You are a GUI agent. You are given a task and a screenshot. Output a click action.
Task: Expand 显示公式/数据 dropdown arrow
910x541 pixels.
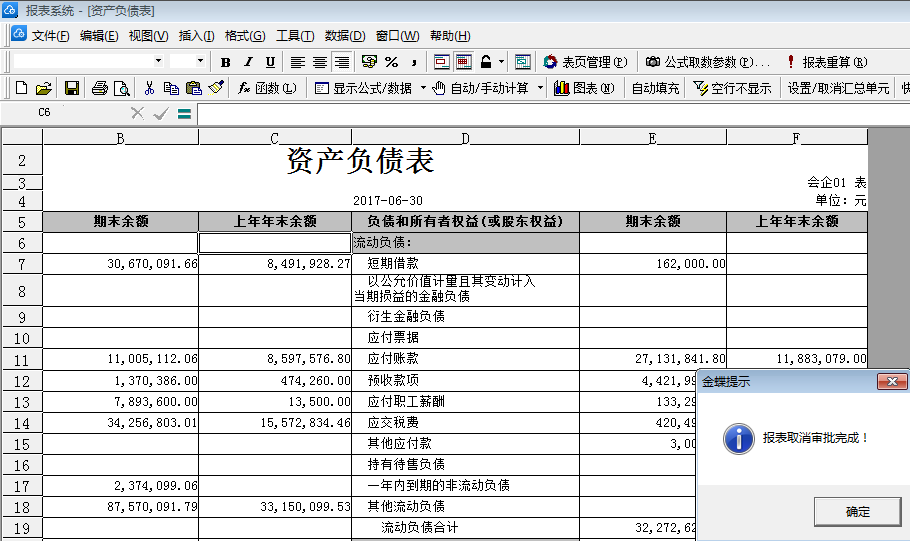(x=423, y=88)
